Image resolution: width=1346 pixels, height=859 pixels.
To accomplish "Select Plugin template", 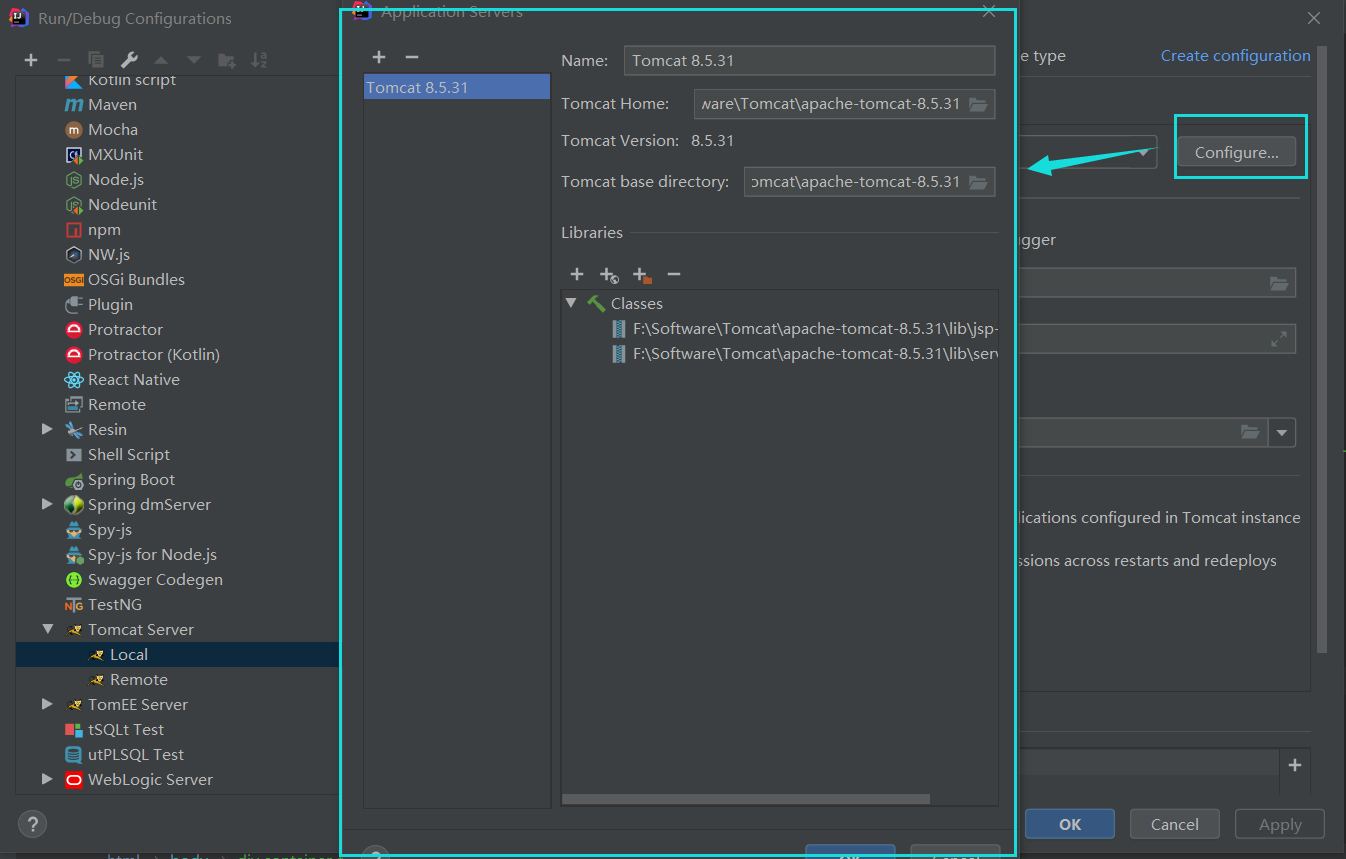I will coord(110,304).
